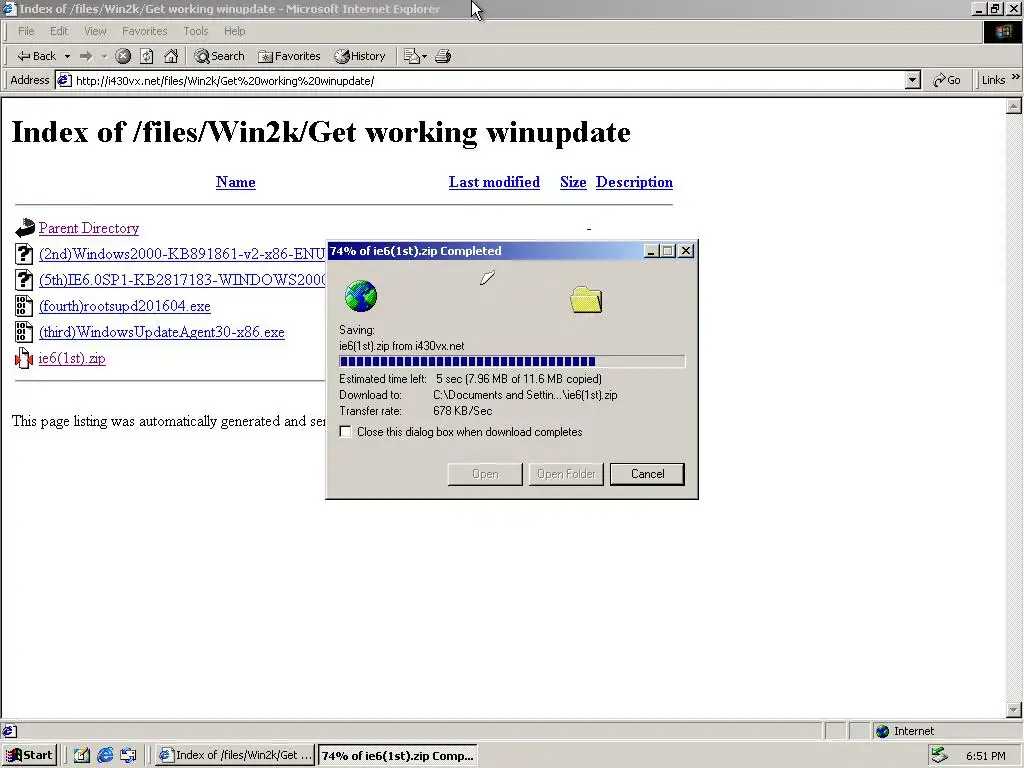The width and height of the screenshot is (1024, 768).
Task: Click the Stop loading toolbar icon
Action: pyautogui.click(x=123, y=56)
